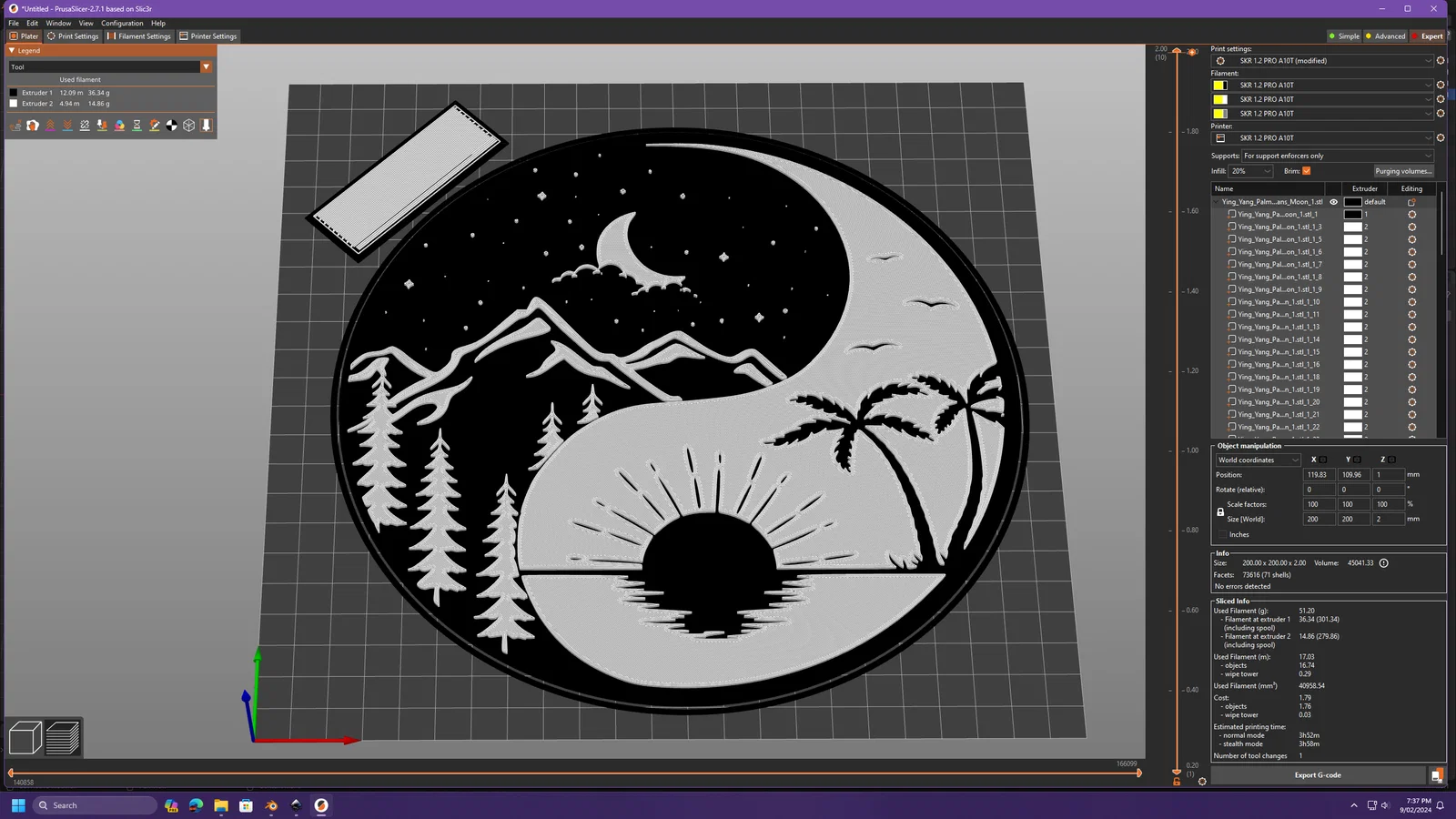Select Advanced mode
Image resolution: width=1456 pixels, height=819 pixels.
pos(1386,36)
